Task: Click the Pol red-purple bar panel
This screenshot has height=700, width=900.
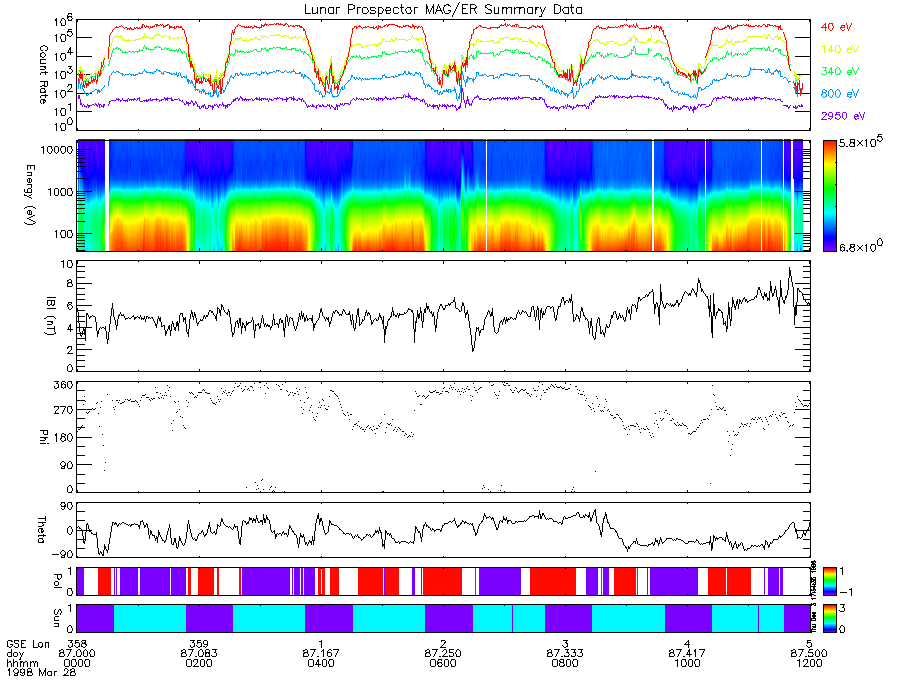Action: [443, 581]
